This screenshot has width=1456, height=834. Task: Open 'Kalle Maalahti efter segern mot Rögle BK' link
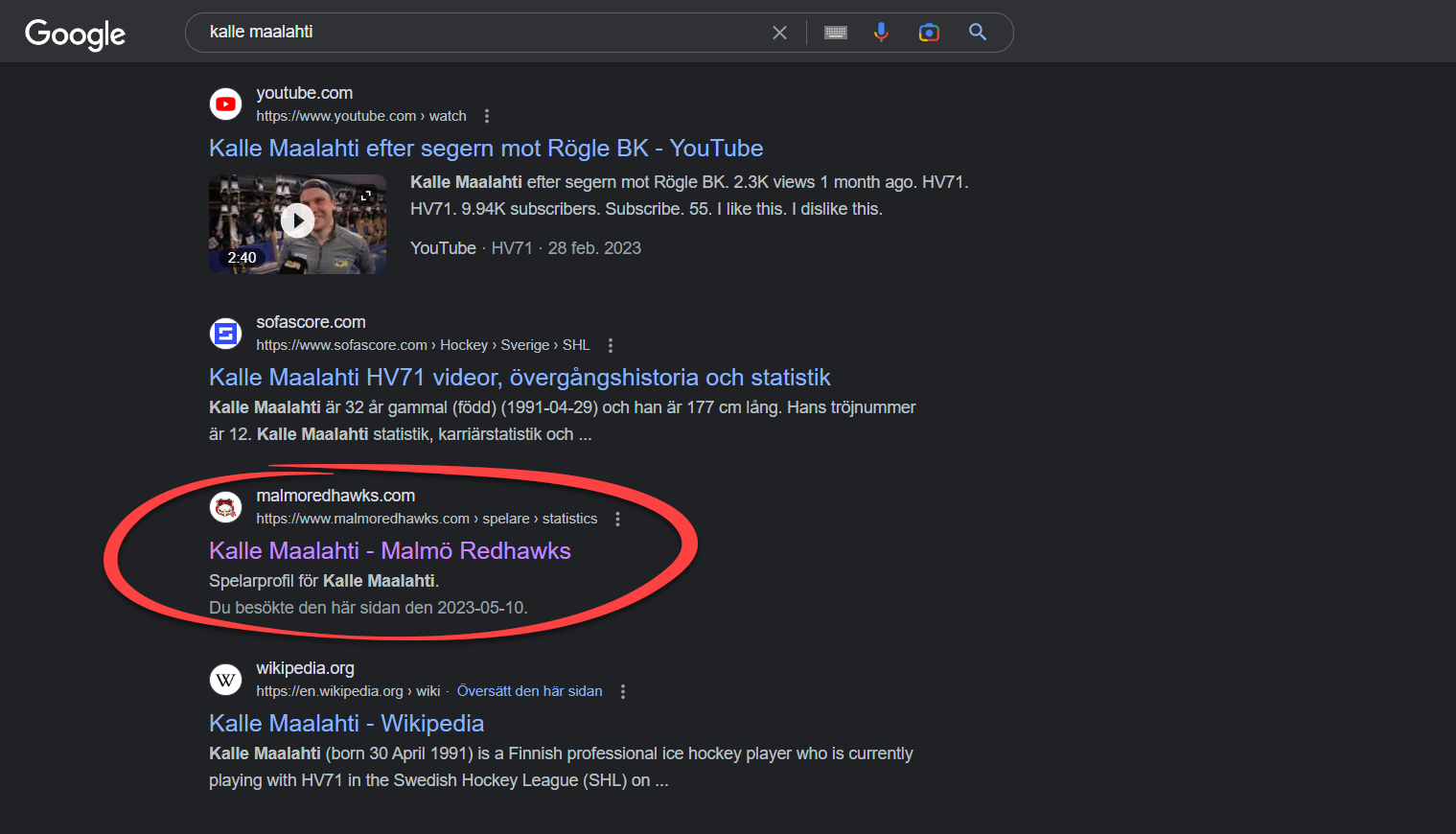click(x=486, y=149)
